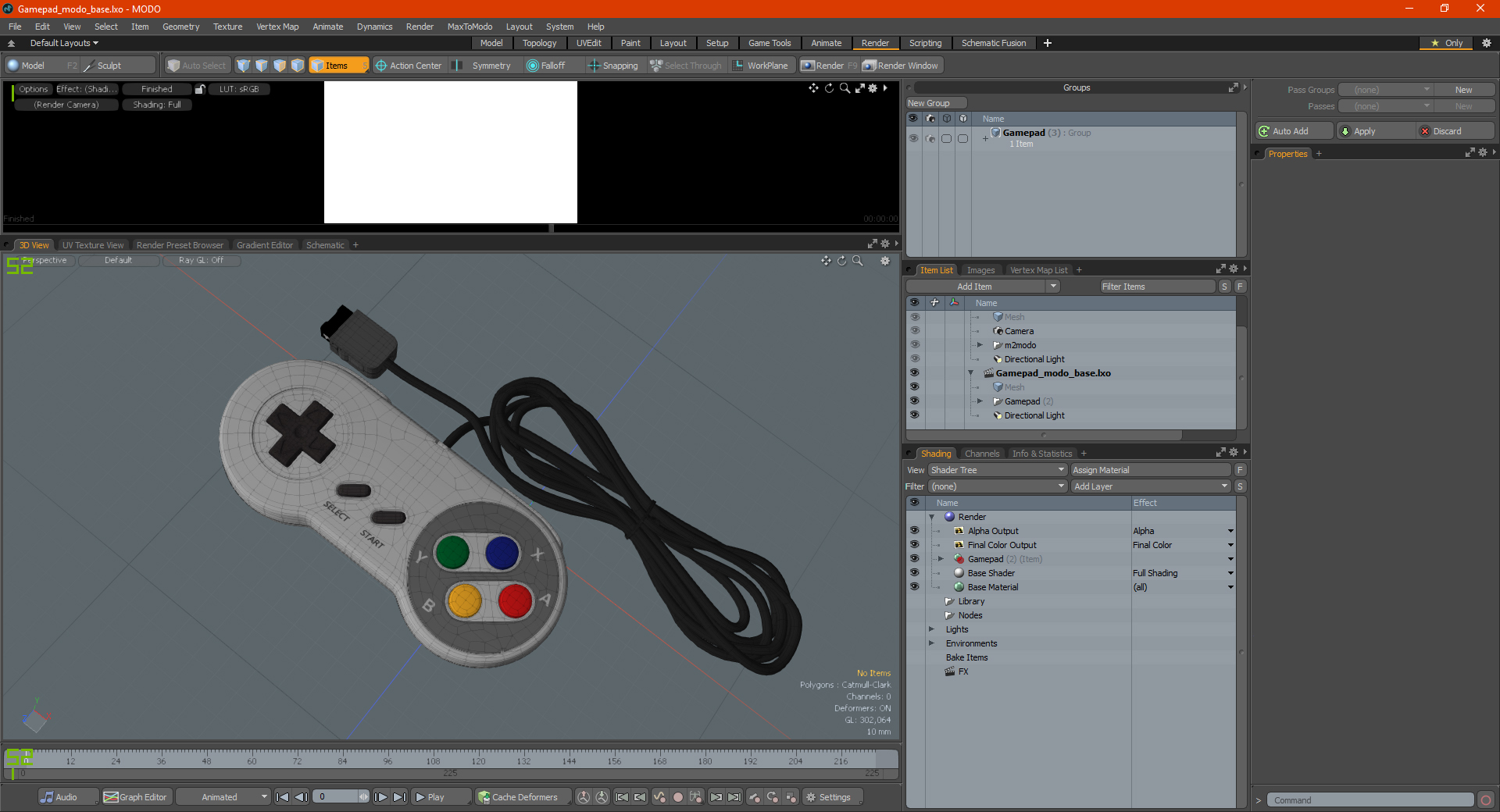Switch to the Schematic Fusion layout tab
The image size is (1500, 812).
click(x=994, y=43)
